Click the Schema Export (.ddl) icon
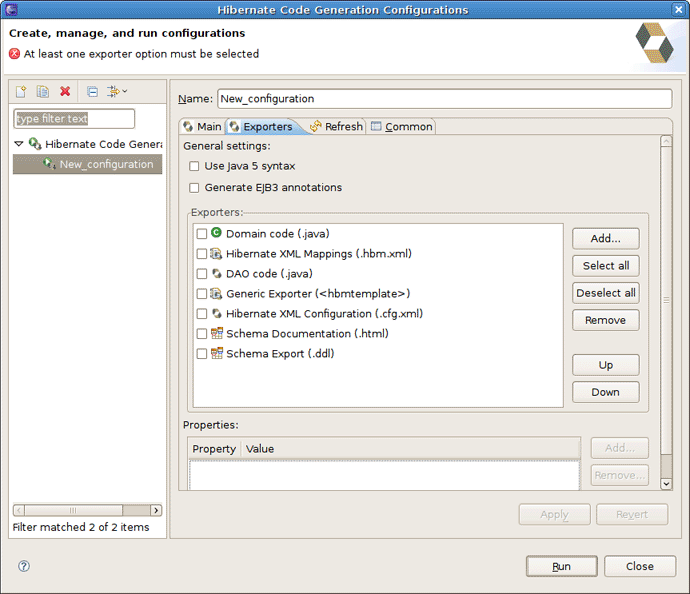The image size is (690, 594). coord(216,353)
